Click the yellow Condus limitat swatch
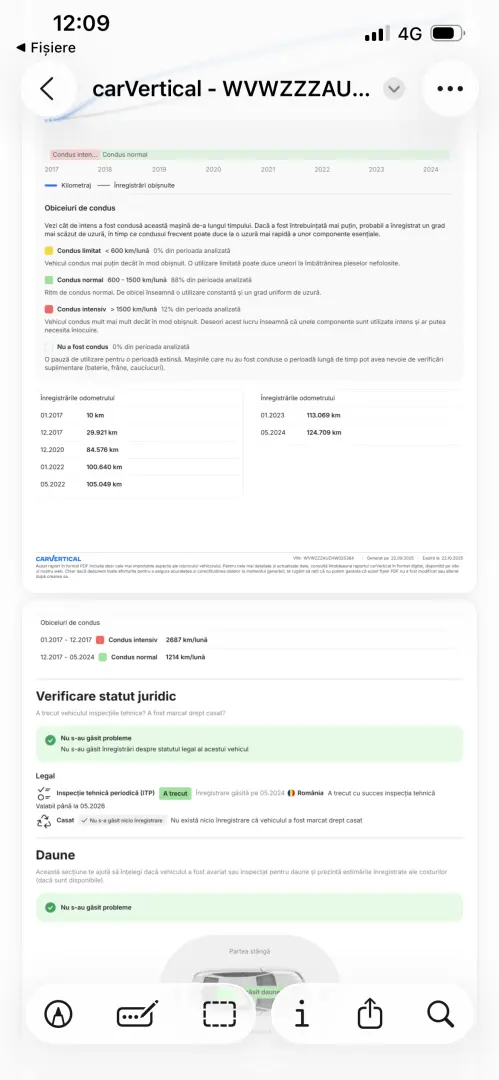 click(x=48, y=251)
